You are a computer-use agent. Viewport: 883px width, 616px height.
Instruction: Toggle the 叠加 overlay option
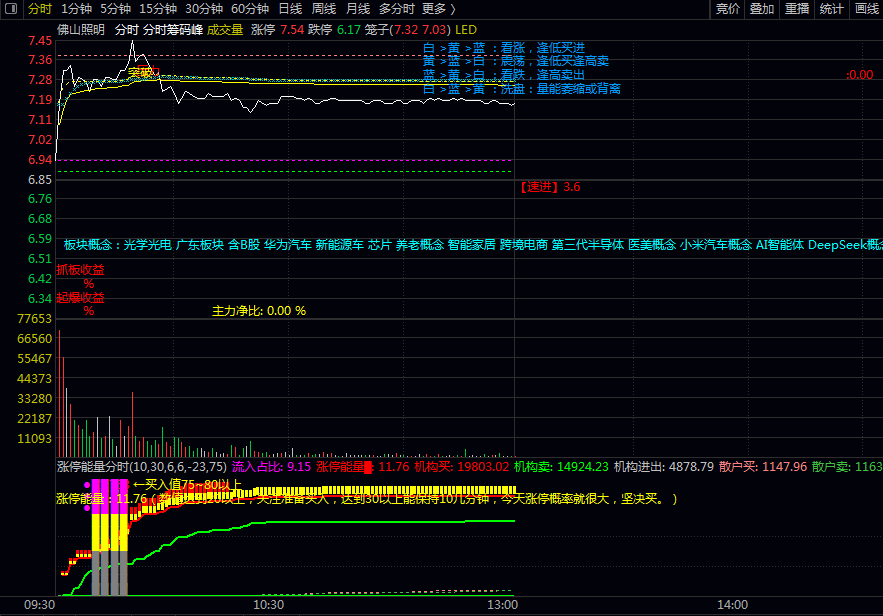pyautogui.click(x=762, y=9)
